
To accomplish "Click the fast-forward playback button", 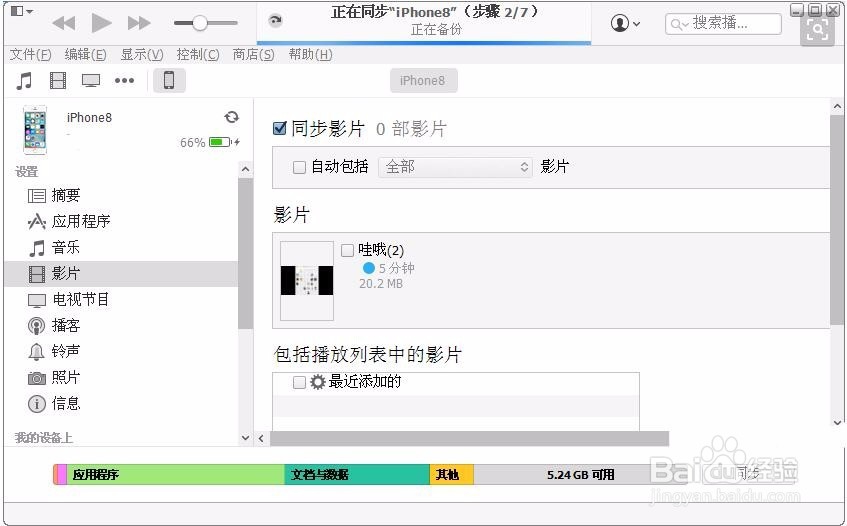I will (x=139, y=23).
